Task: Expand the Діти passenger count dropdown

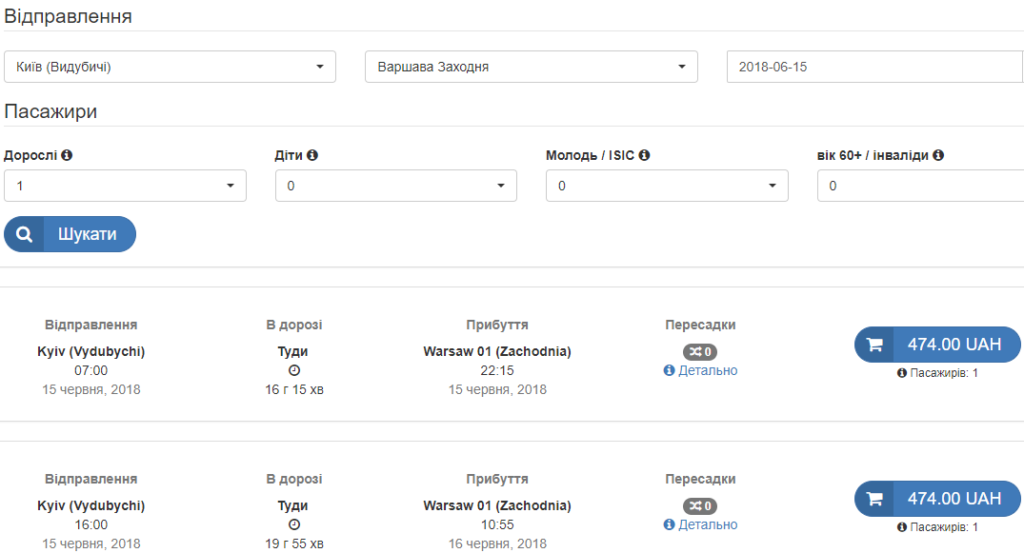Action: pos(396,185)
